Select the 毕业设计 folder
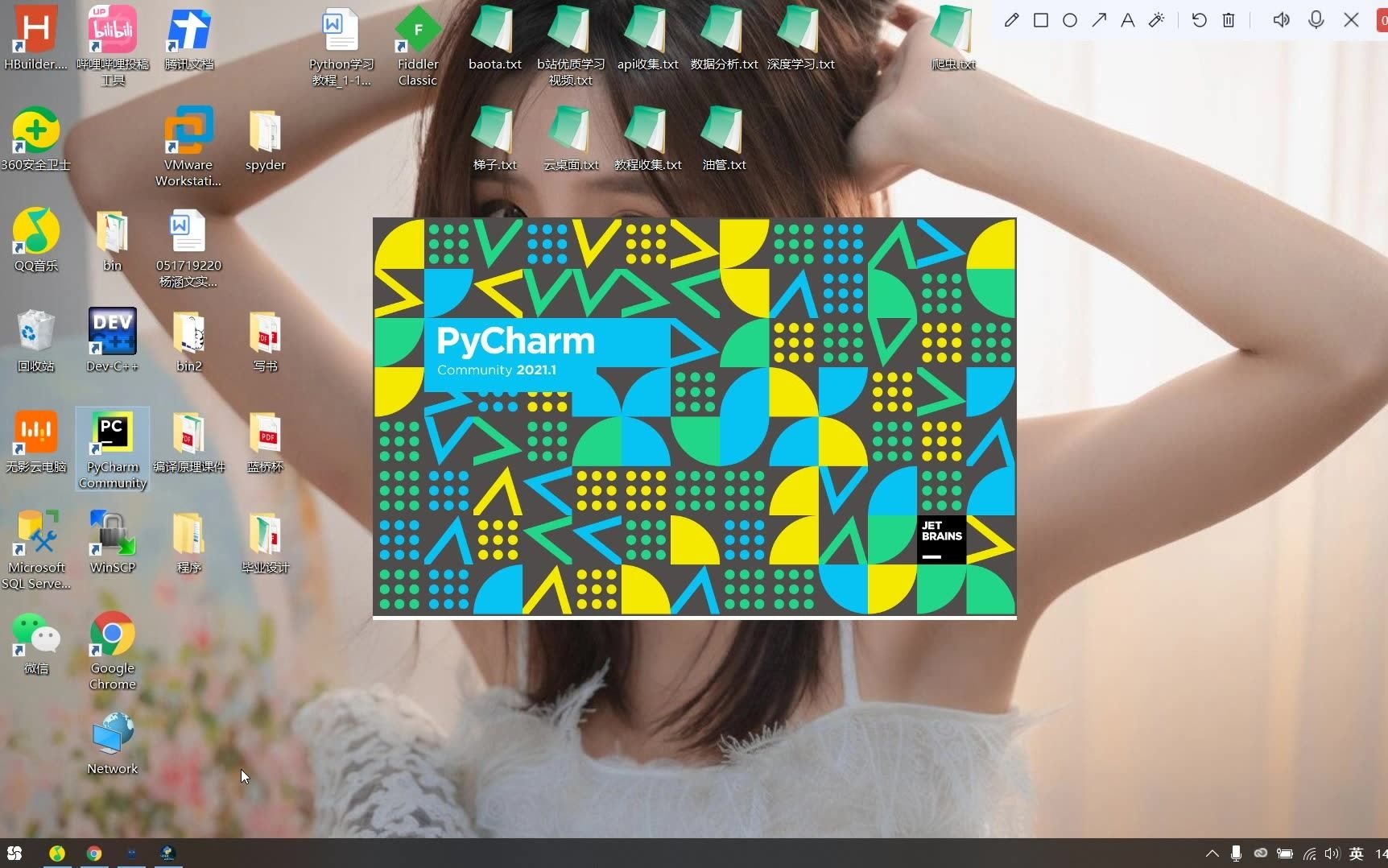Screen dimensions: 1388x868 [x=265, y=542]
